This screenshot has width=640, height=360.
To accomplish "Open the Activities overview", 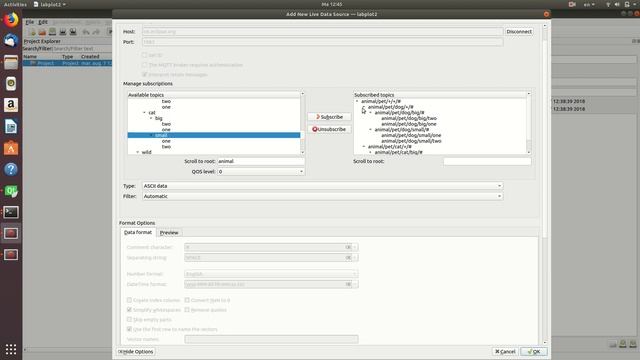I will coord(15,4).
